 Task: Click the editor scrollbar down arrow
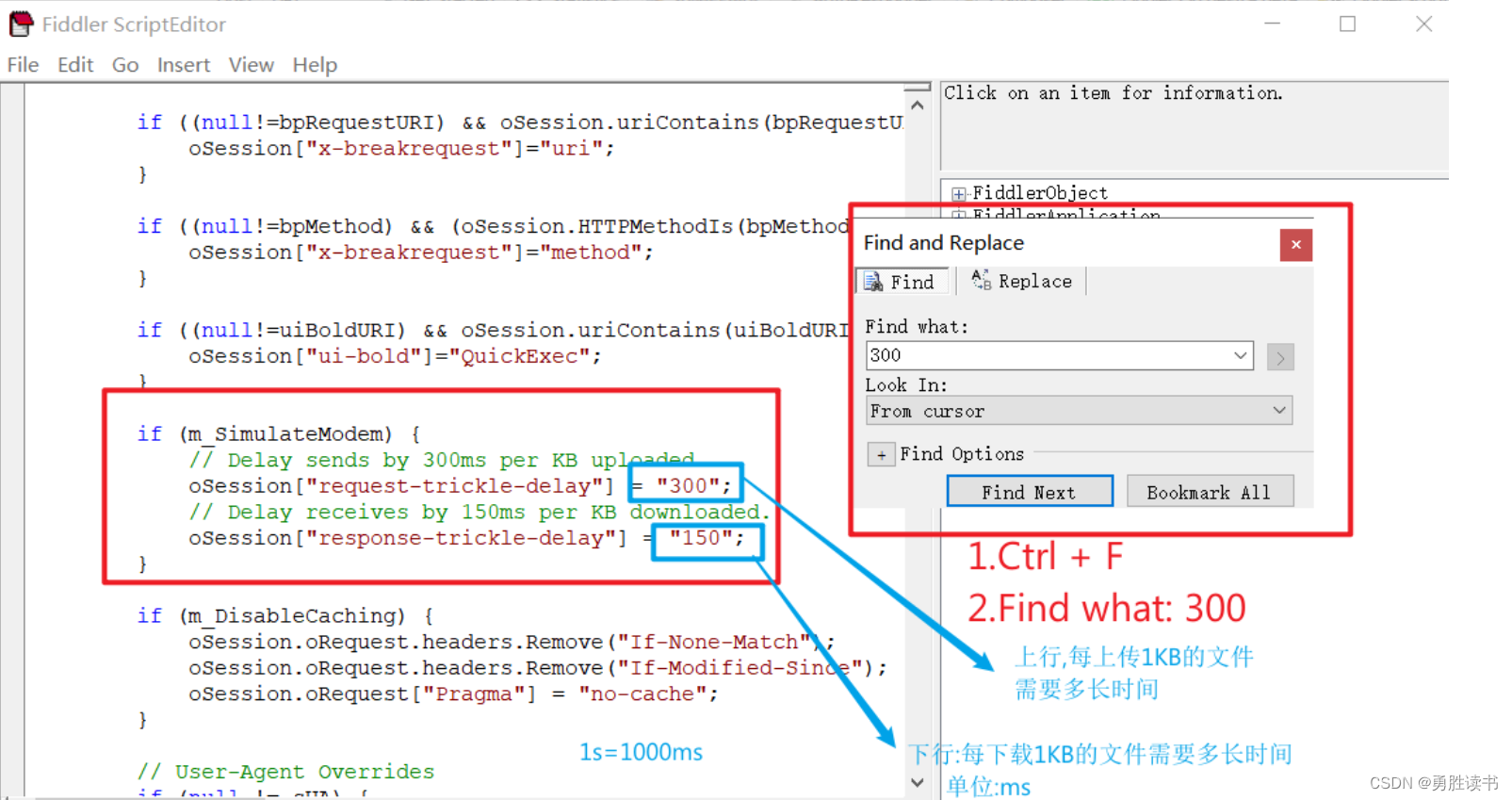[918, 782]
